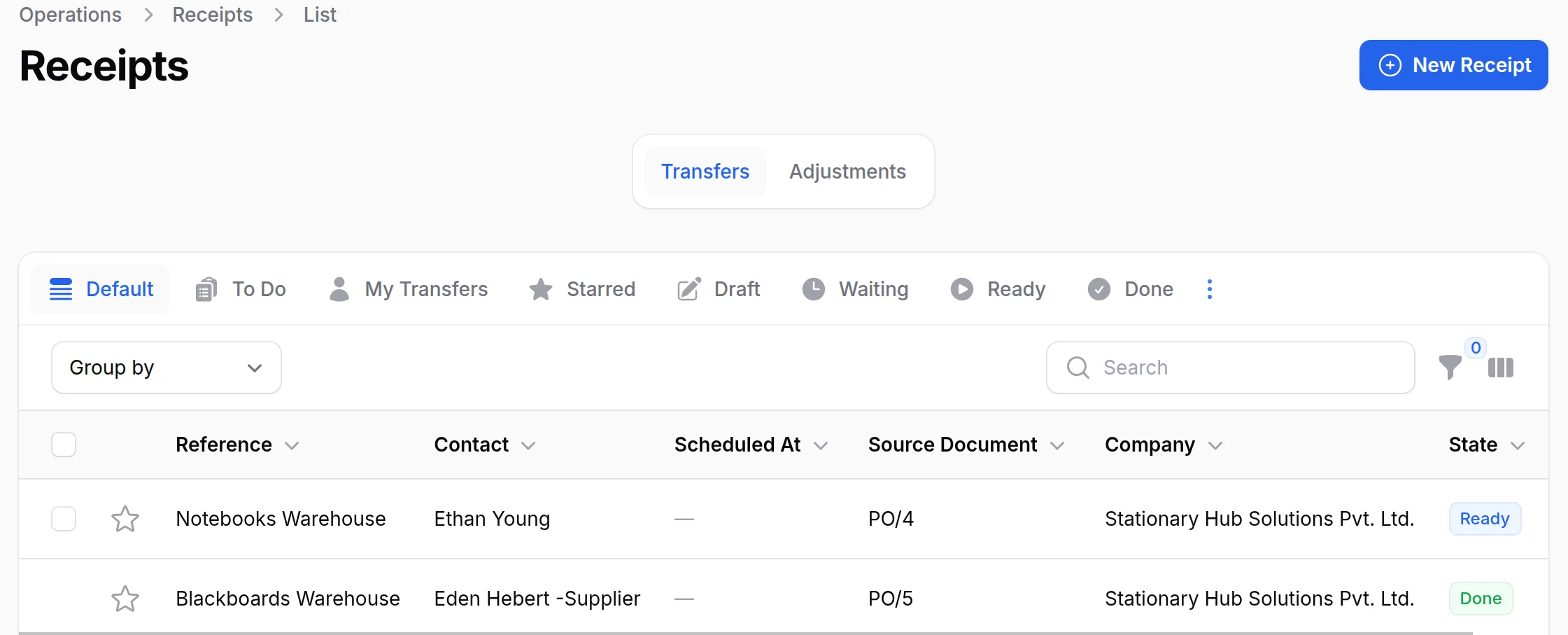Image resolution: width=1568 pixels, height=635 pixels.
Task: Show the To Do filter tab
Action: point(240,289)
